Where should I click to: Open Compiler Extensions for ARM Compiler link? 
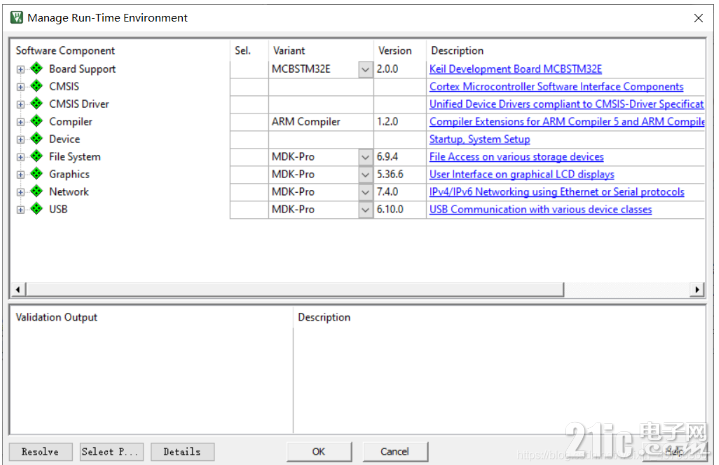(x=567, y=122)
